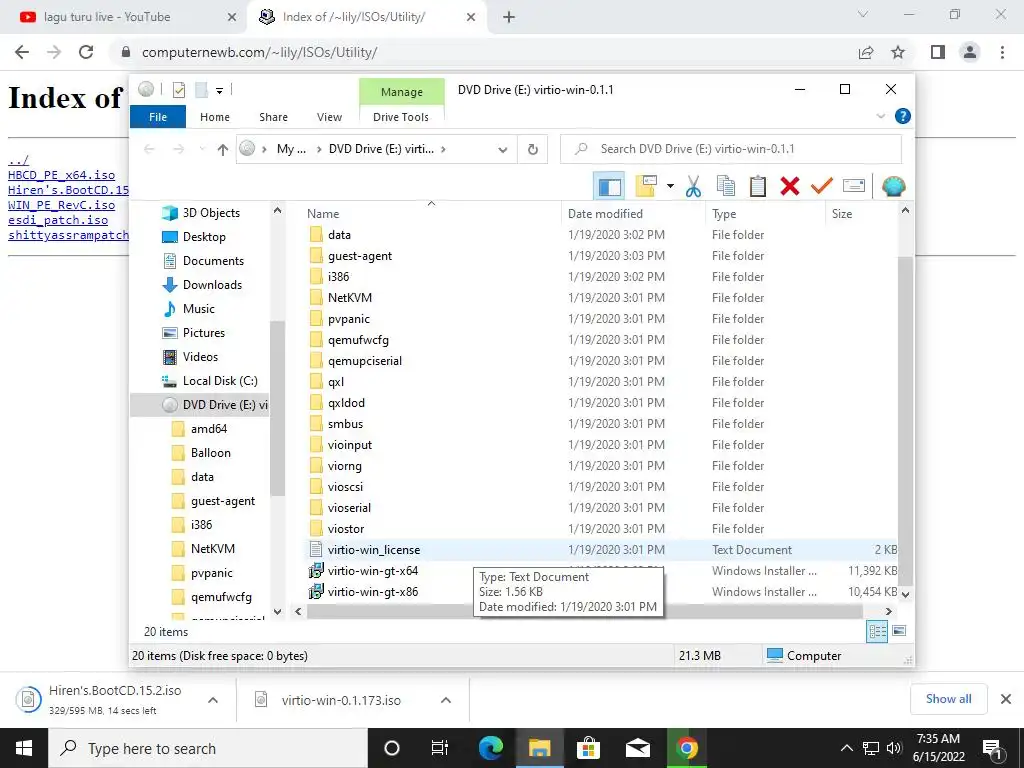Switch to Details view icon in status bar
This screenshot has width=1024, height=768.
(x=877, y=632)
